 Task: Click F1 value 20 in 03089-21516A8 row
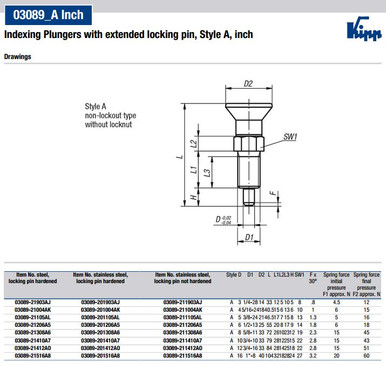coord(337,356)
